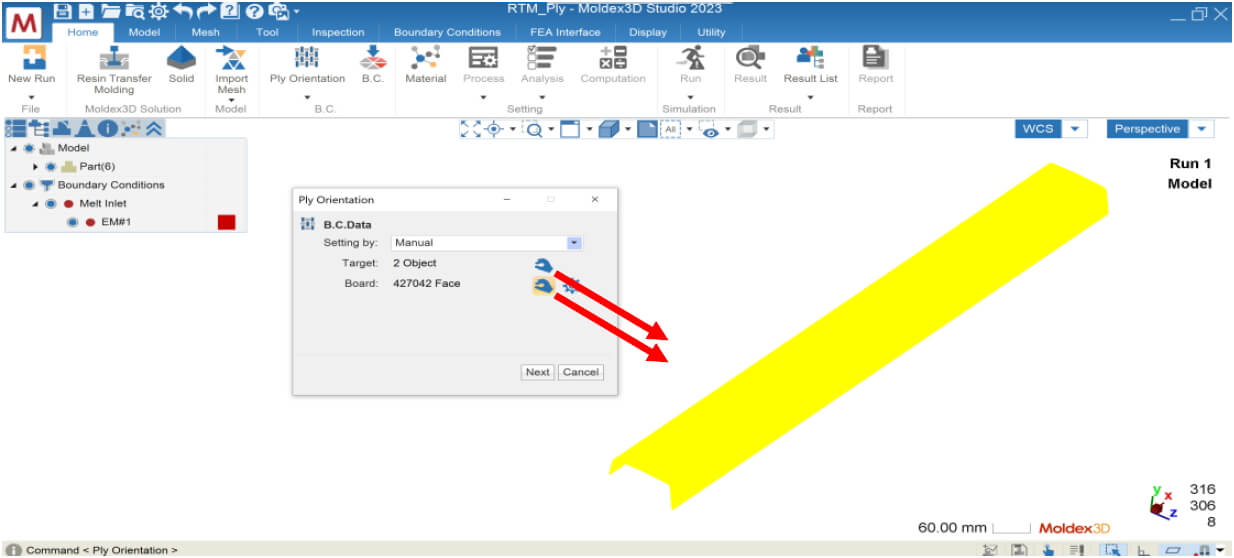
Task: Open the Perspective view dropdown arrow
Action: [x=1201, y=129]
